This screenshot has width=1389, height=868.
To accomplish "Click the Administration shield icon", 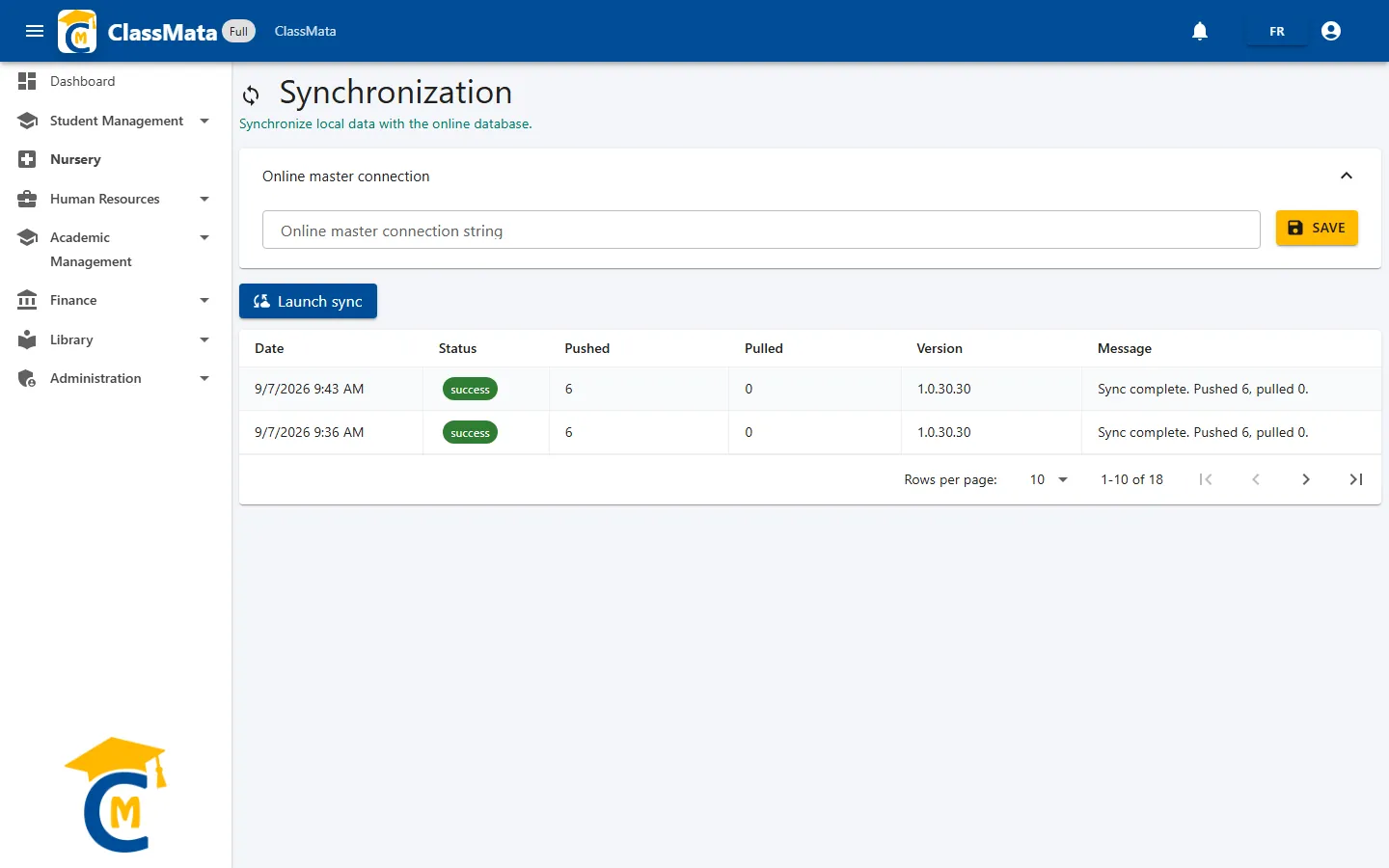I will (27, 378).
